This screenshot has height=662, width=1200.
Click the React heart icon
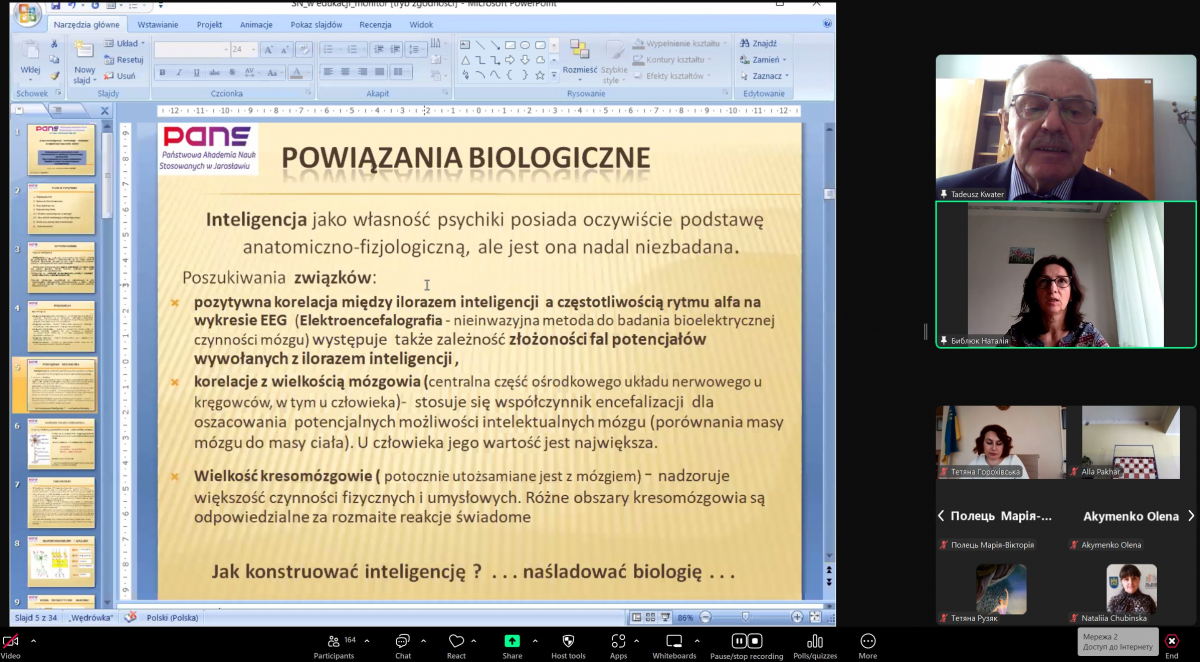pos(456,642)
